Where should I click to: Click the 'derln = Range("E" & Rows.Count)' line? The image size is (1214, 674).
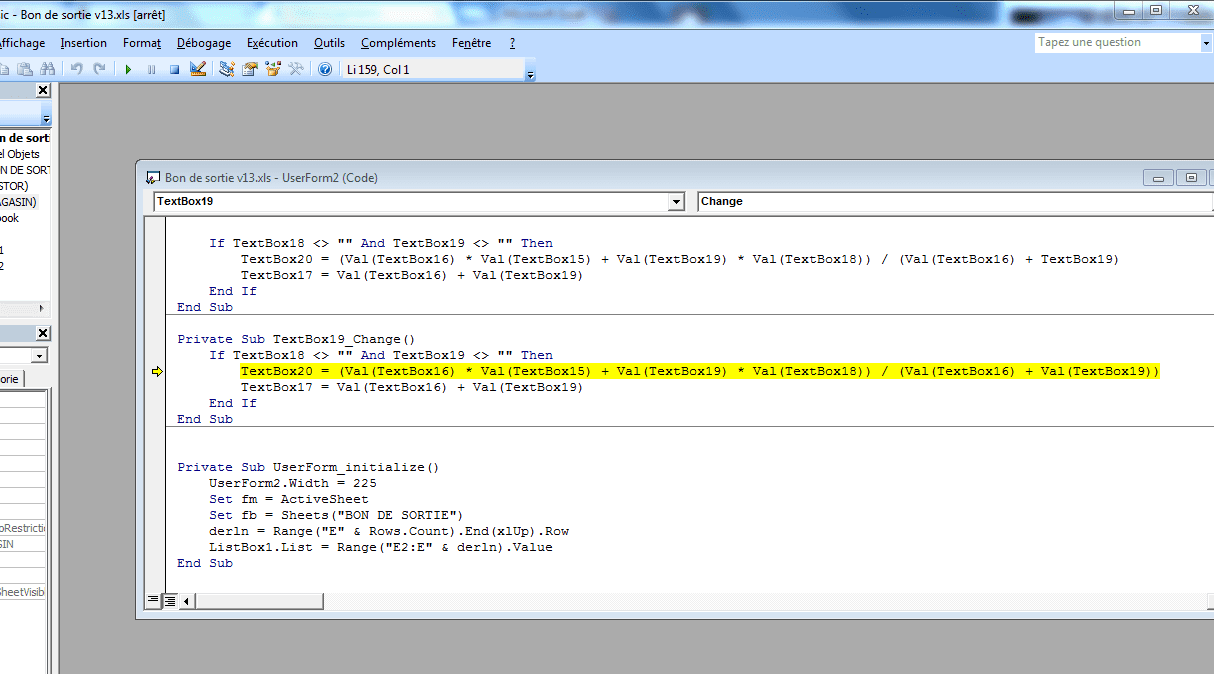click(389, 531)
